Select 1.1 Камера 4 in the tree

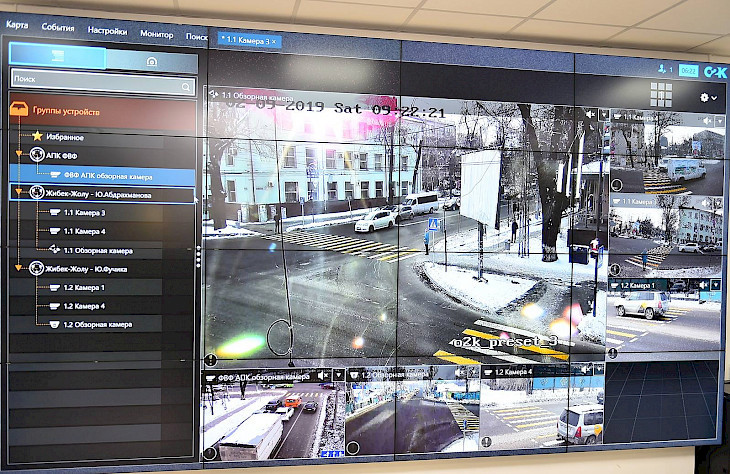(x=84, y=231)
